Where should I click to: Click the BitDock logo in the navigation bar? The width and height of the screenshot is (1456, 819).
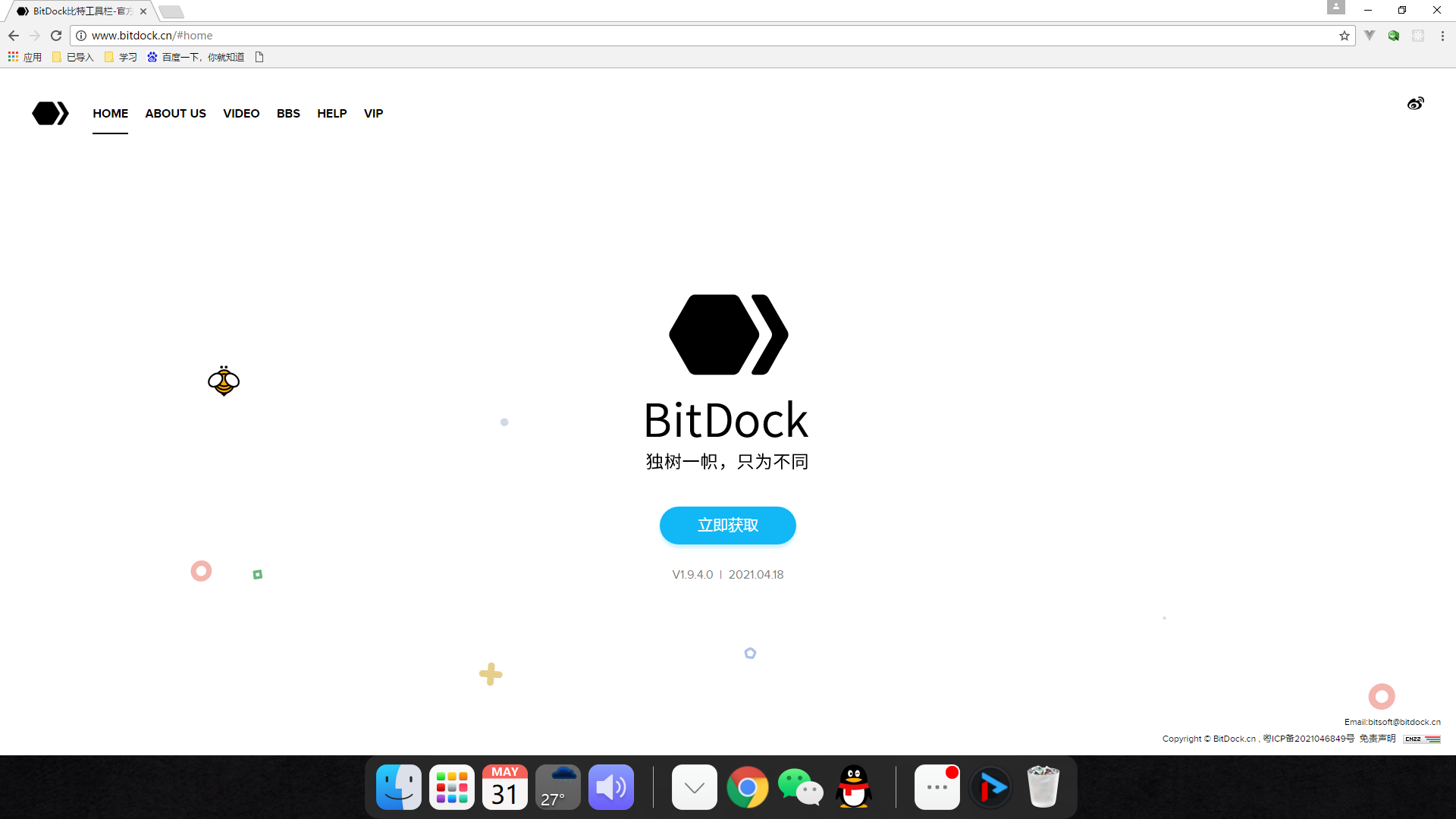coord(50,113)
